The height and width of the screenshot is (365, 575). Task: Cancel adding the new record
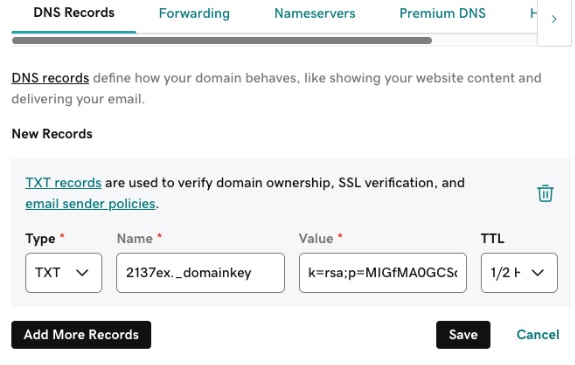(x=538, y=335)
